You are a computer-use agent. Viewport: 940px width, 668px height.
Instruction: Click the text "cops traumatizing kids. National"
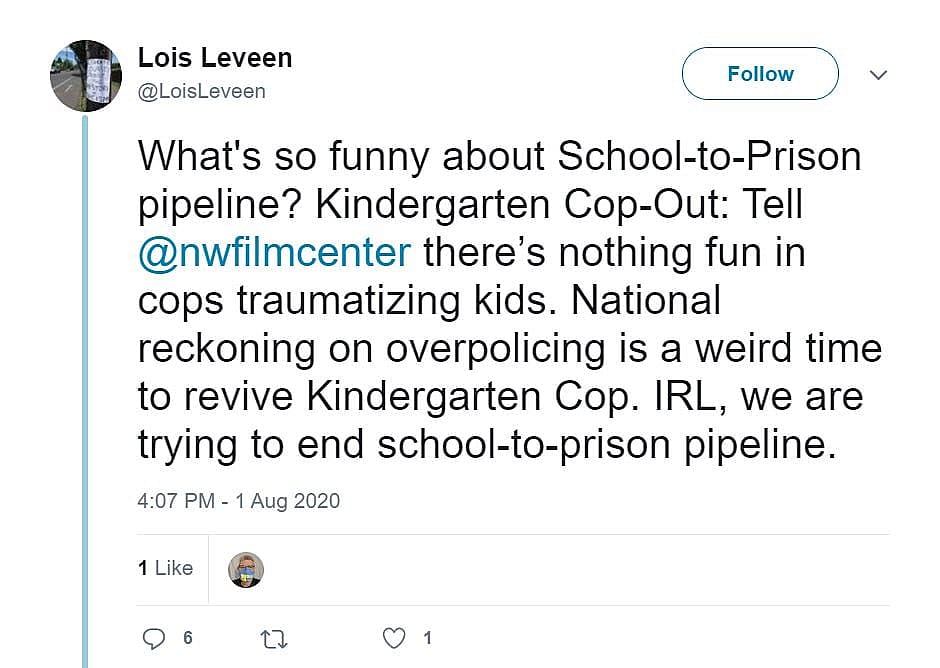point(429,300)
